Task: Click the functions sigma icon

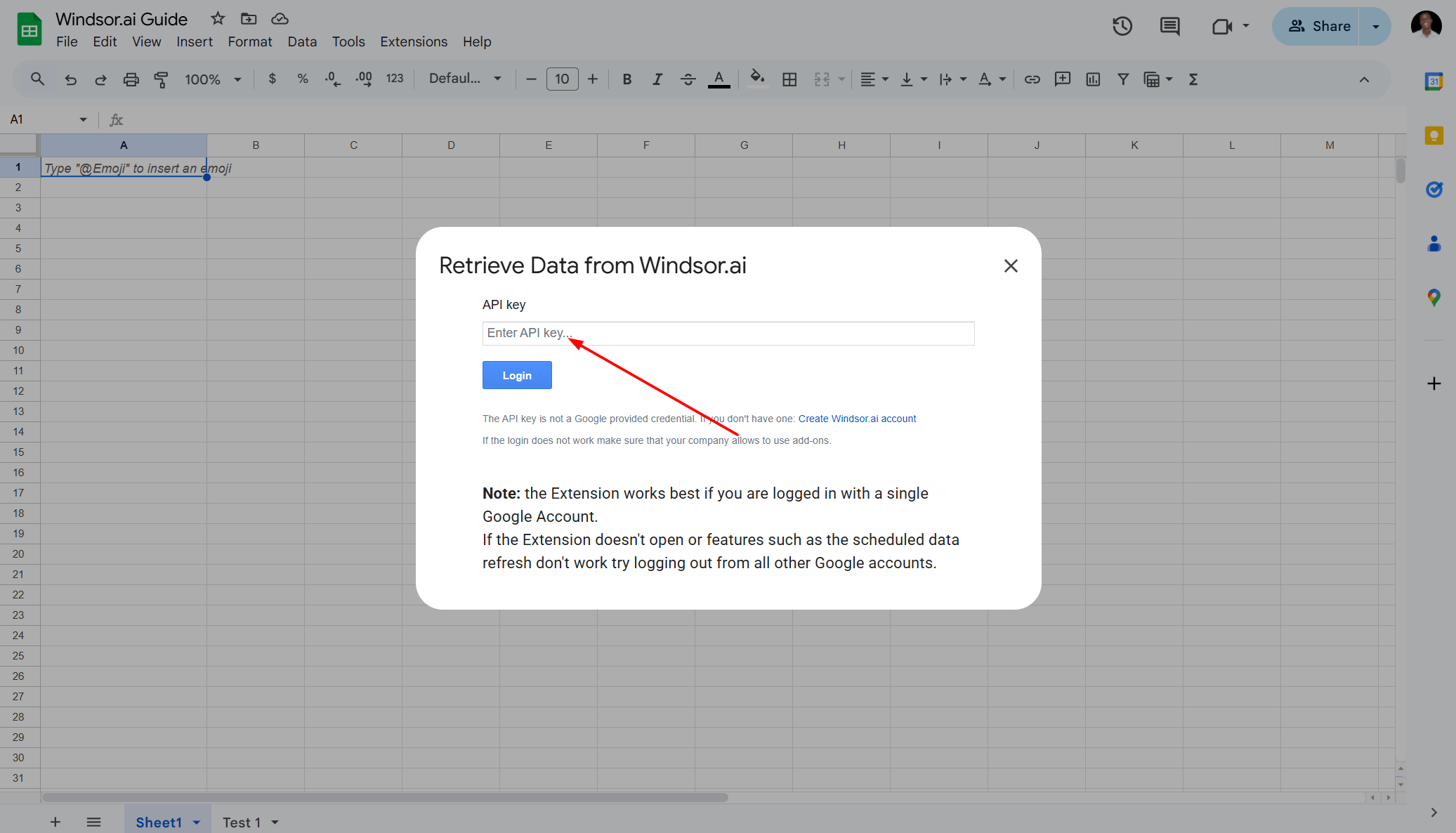Action: 1193,79
